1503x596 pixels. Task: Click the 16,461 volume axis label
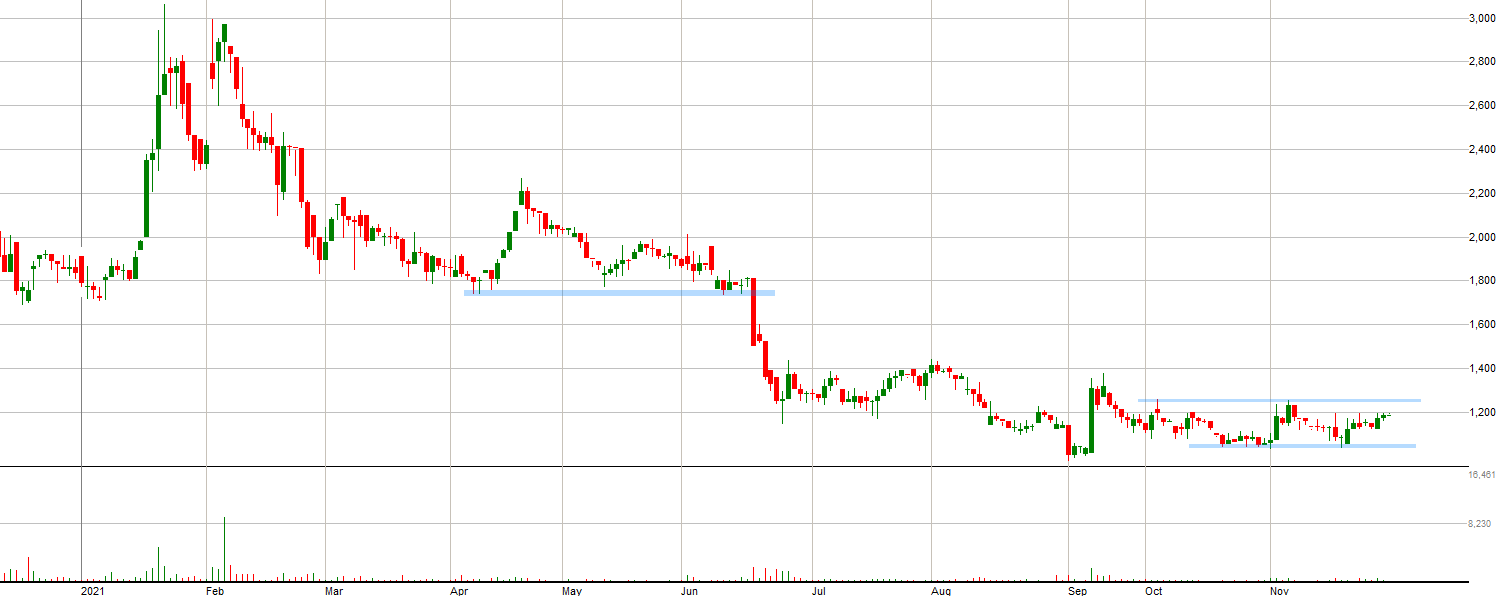(x=1482, y=475)
